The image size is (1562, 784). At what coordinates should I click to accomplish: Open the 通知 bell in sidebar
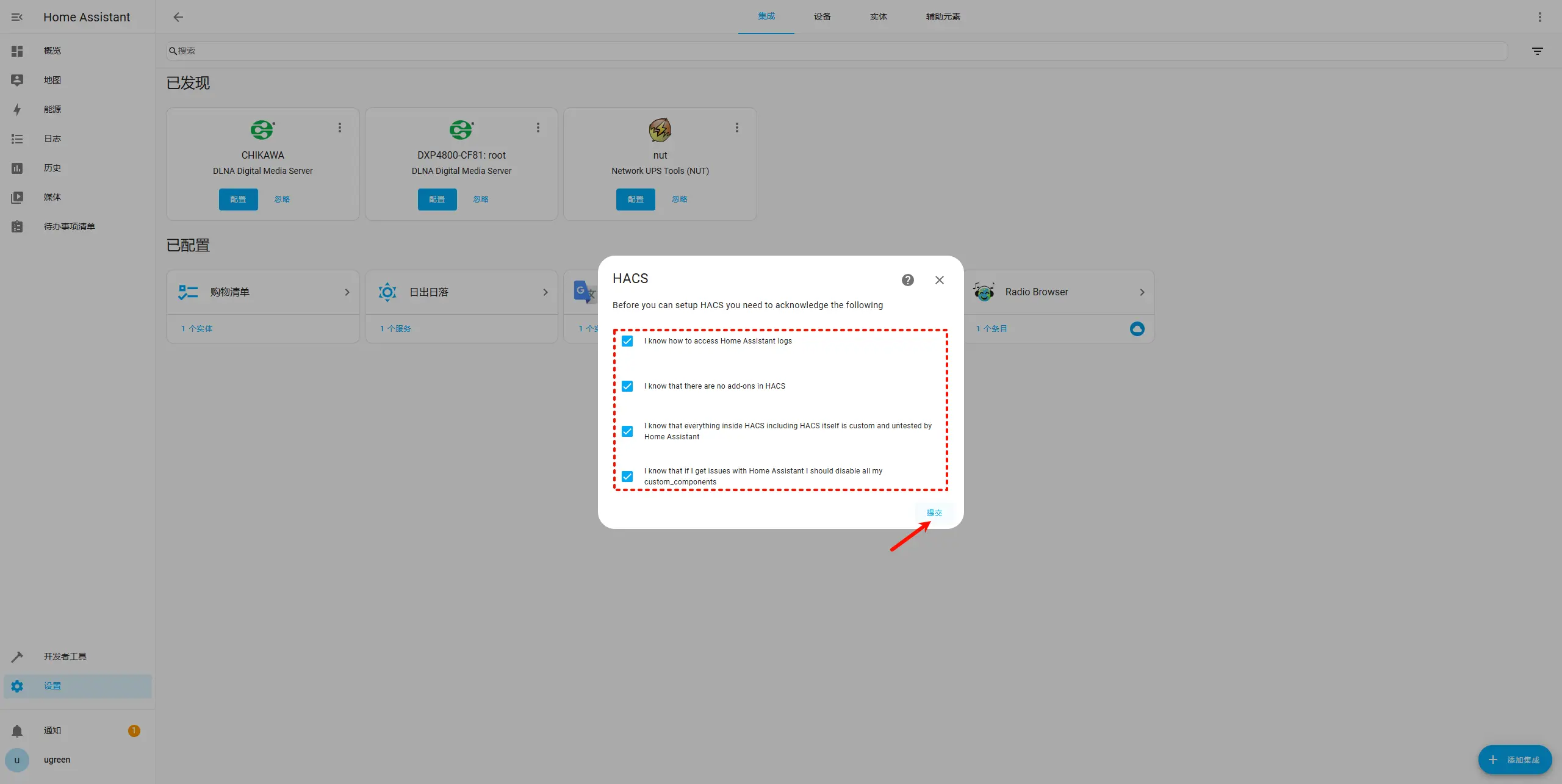point(17,730)
